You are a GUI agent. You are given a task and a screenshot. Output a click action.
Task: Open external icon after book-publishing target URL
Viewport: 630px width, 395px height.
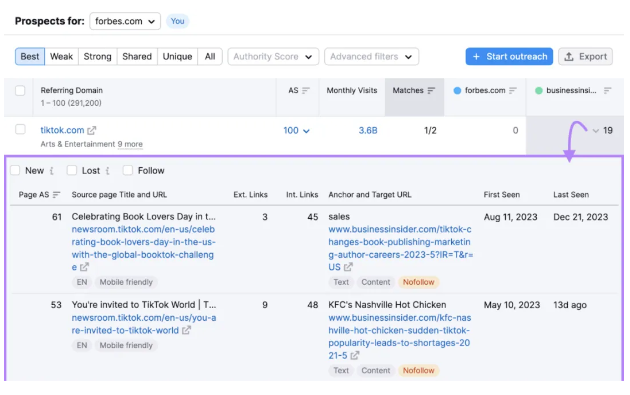(348, 267)
